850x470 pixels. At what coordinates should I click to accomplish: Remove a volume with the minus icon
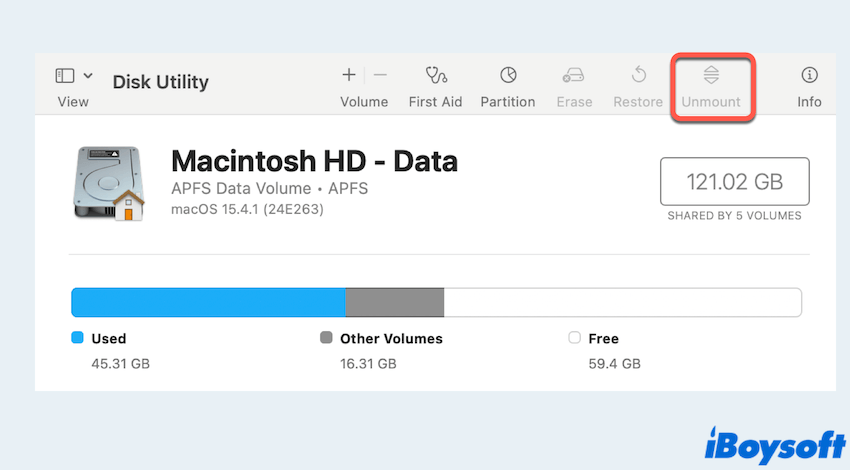coord(380,75)
